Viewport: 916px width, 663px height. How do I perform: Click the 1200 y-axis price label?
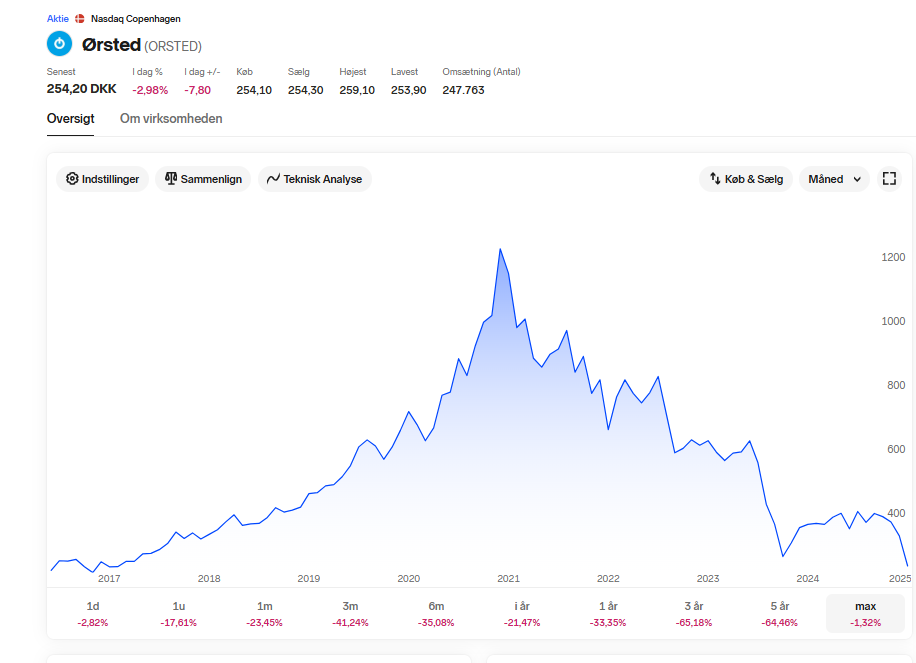coord(893,257)
